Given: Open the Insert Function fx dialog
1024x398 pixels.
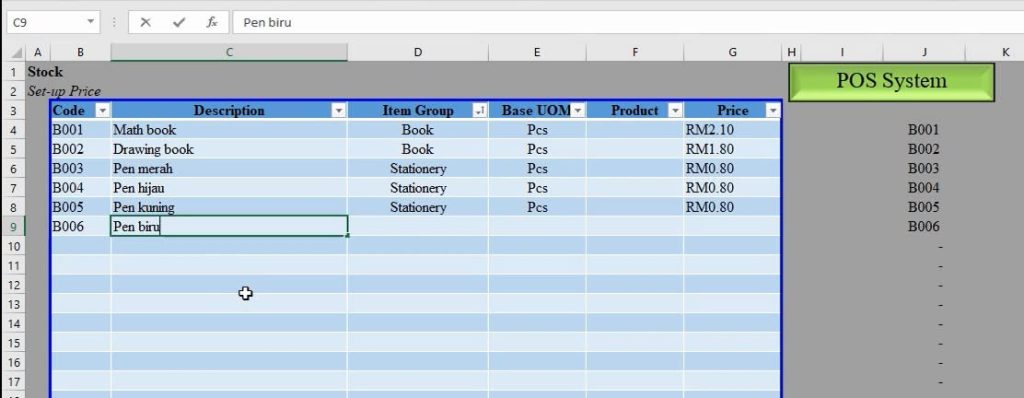Looking at the screenshot, I should 212,22.
